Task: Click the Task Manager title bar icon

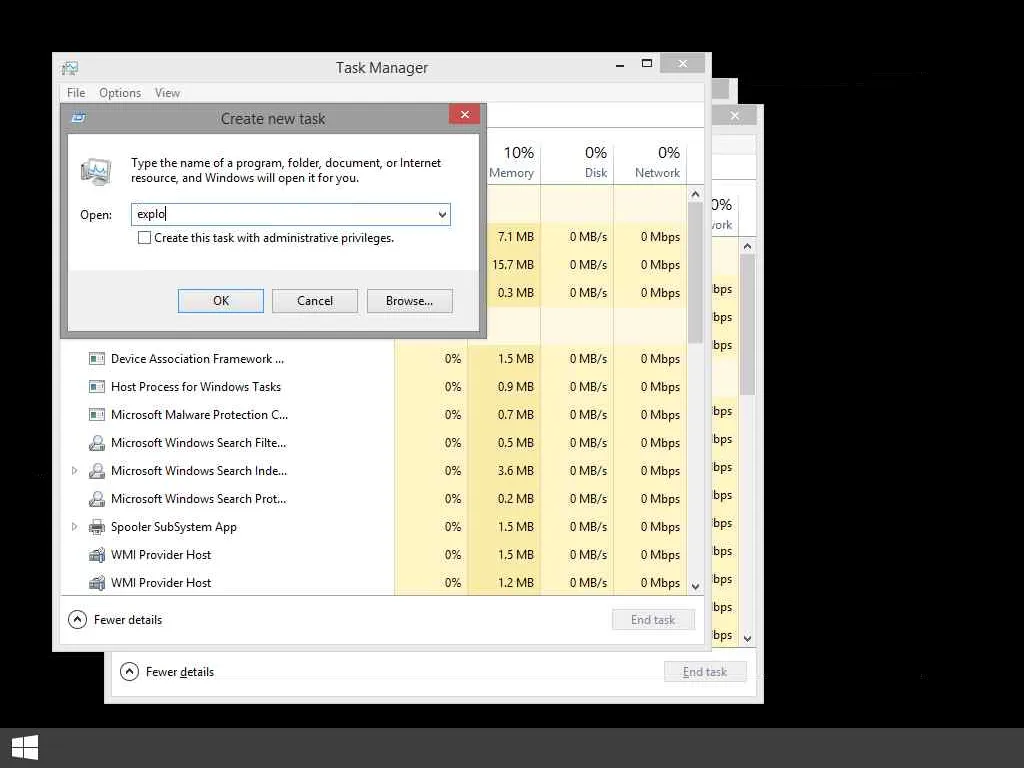Action: pyautogui.click(x=70, y=68)
